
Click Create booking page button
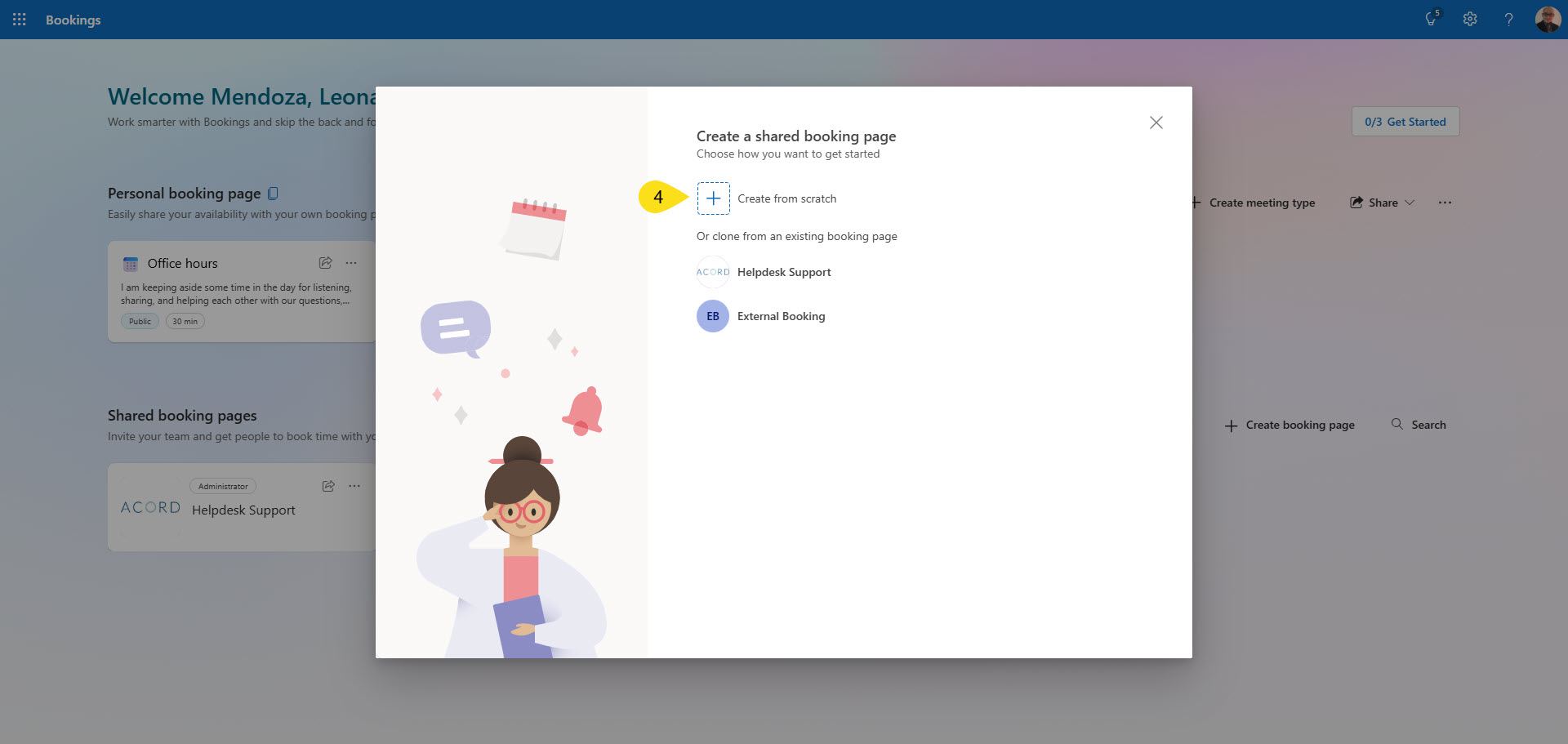tap(1290, 425)
